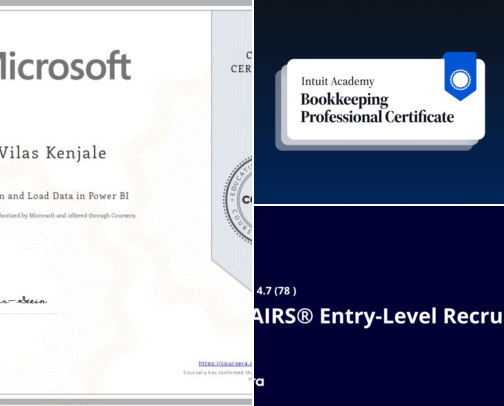
Task: Click the blue ribbon badge icon
Action: 460,77
